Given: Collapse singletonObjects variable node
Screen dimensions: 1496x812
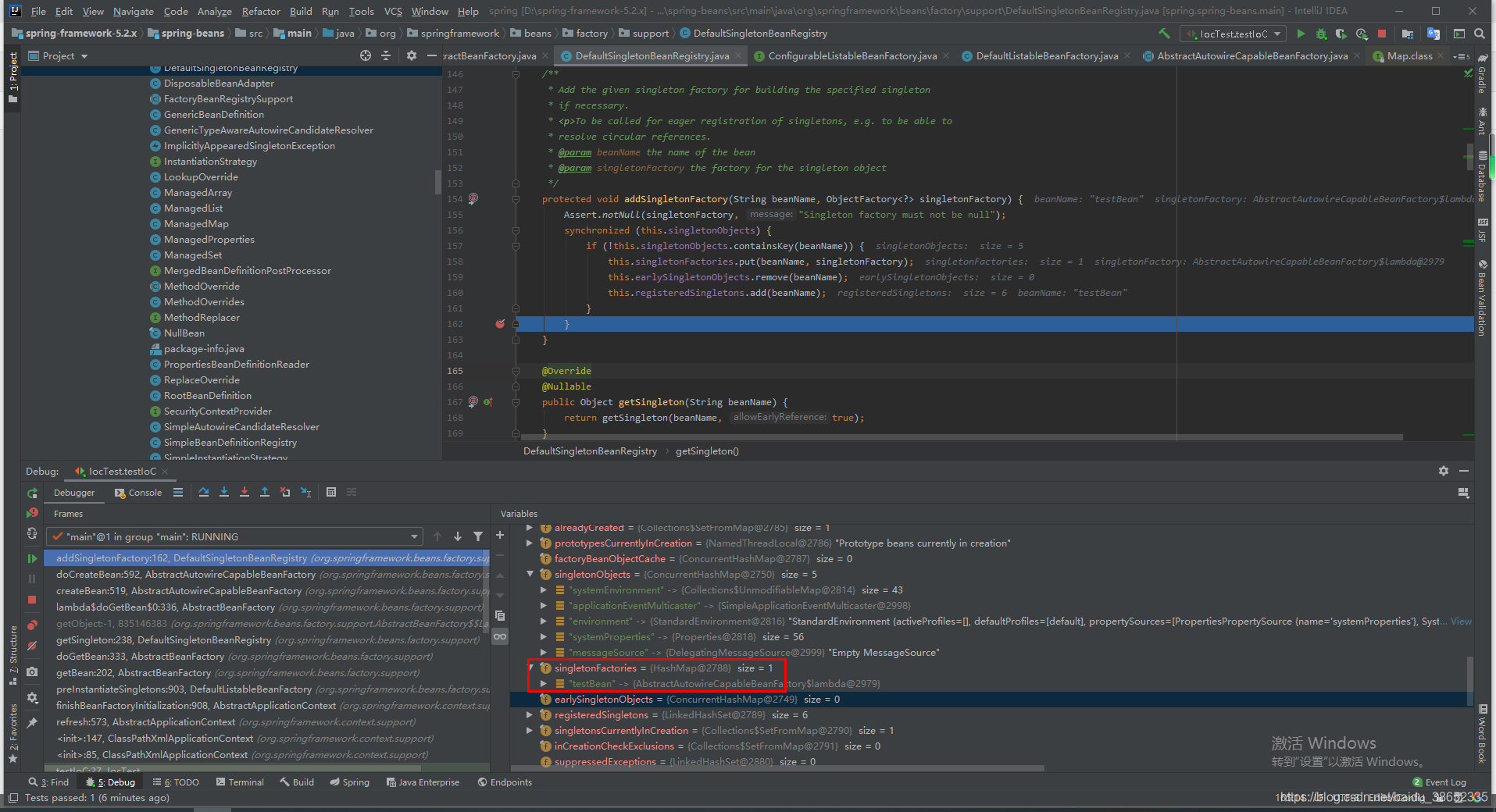Looking at the screenshot, I should 530,574.
